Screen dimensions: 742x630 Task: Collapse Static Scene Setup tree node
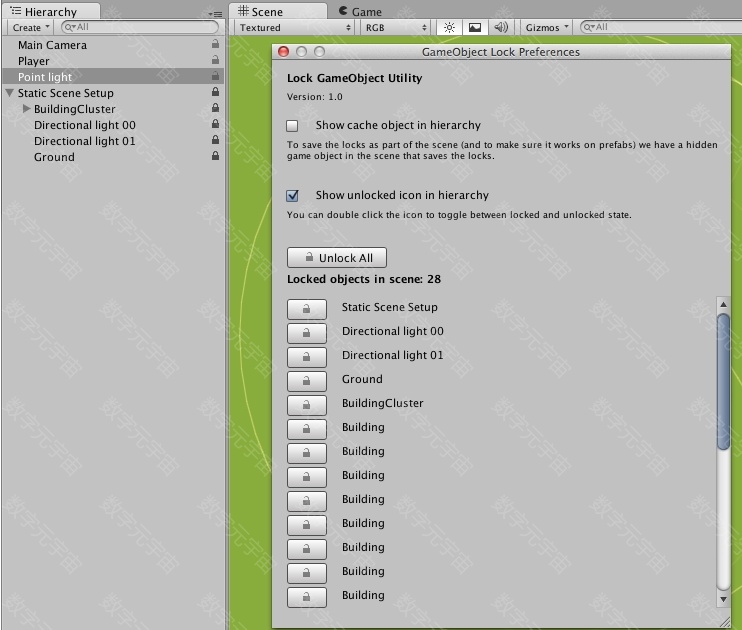click(9, 93)
